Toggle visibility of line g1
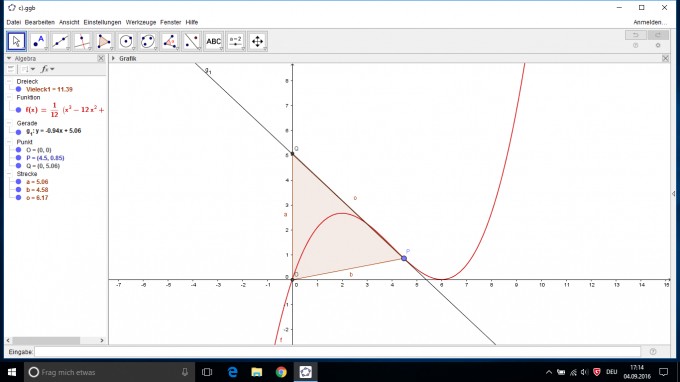Viewport: 680px width, 382px height. 19,132
